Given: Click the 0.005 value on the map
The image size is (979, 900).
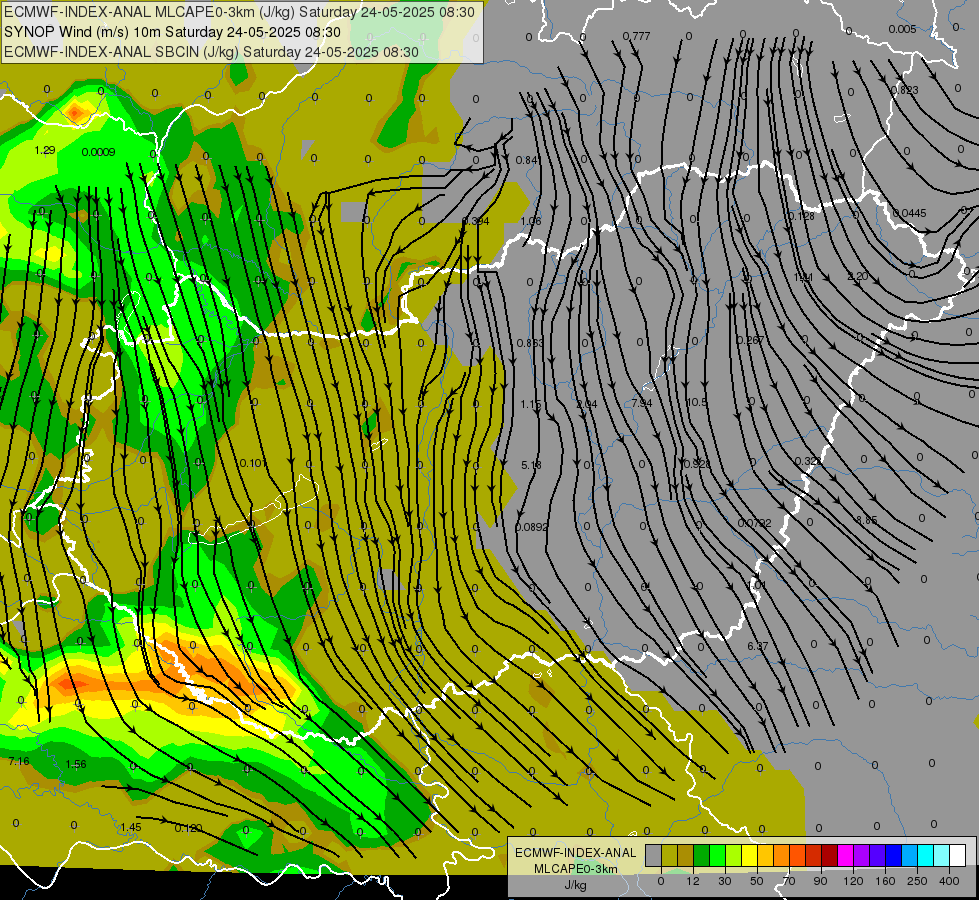Looking at the screenshot, I should (902, 29).
